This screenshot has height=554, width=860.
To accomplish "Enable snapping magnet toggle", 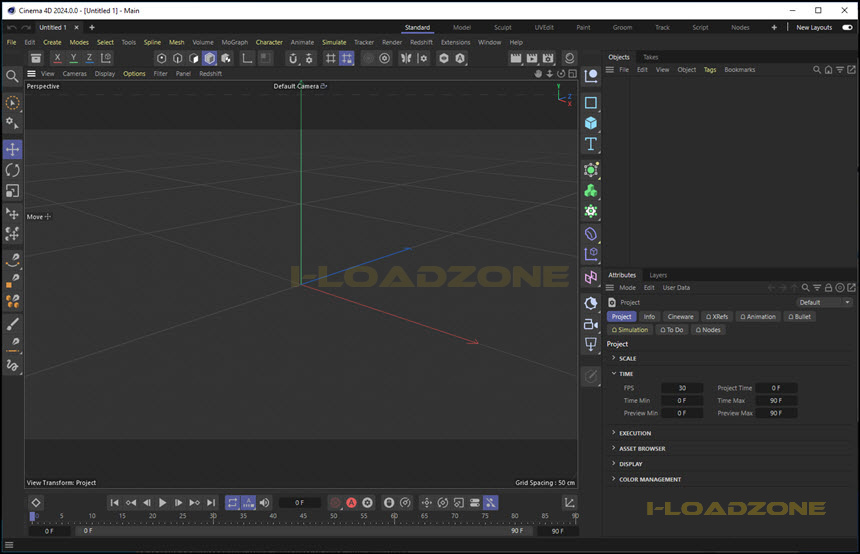I will (x=293, y=58).
